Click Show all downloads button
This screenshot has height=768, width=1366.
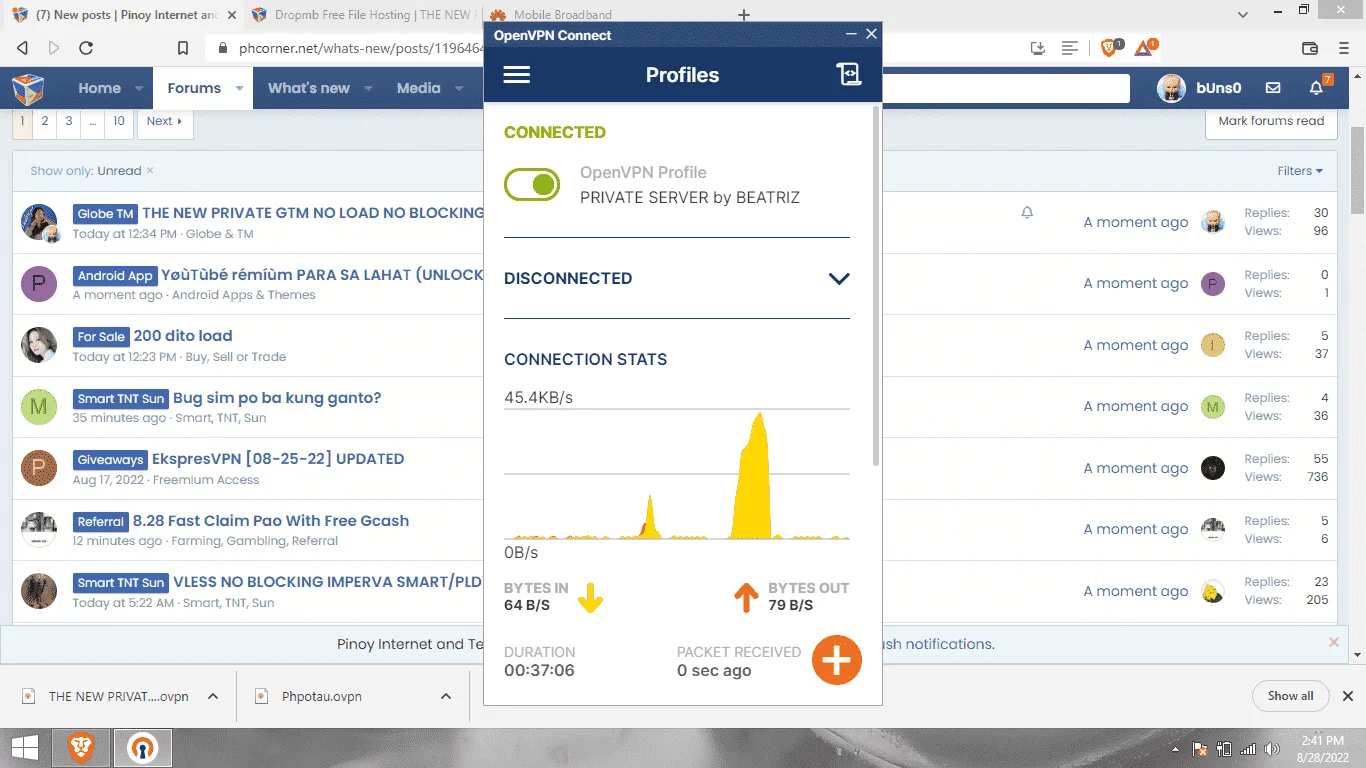[1290, 696]
